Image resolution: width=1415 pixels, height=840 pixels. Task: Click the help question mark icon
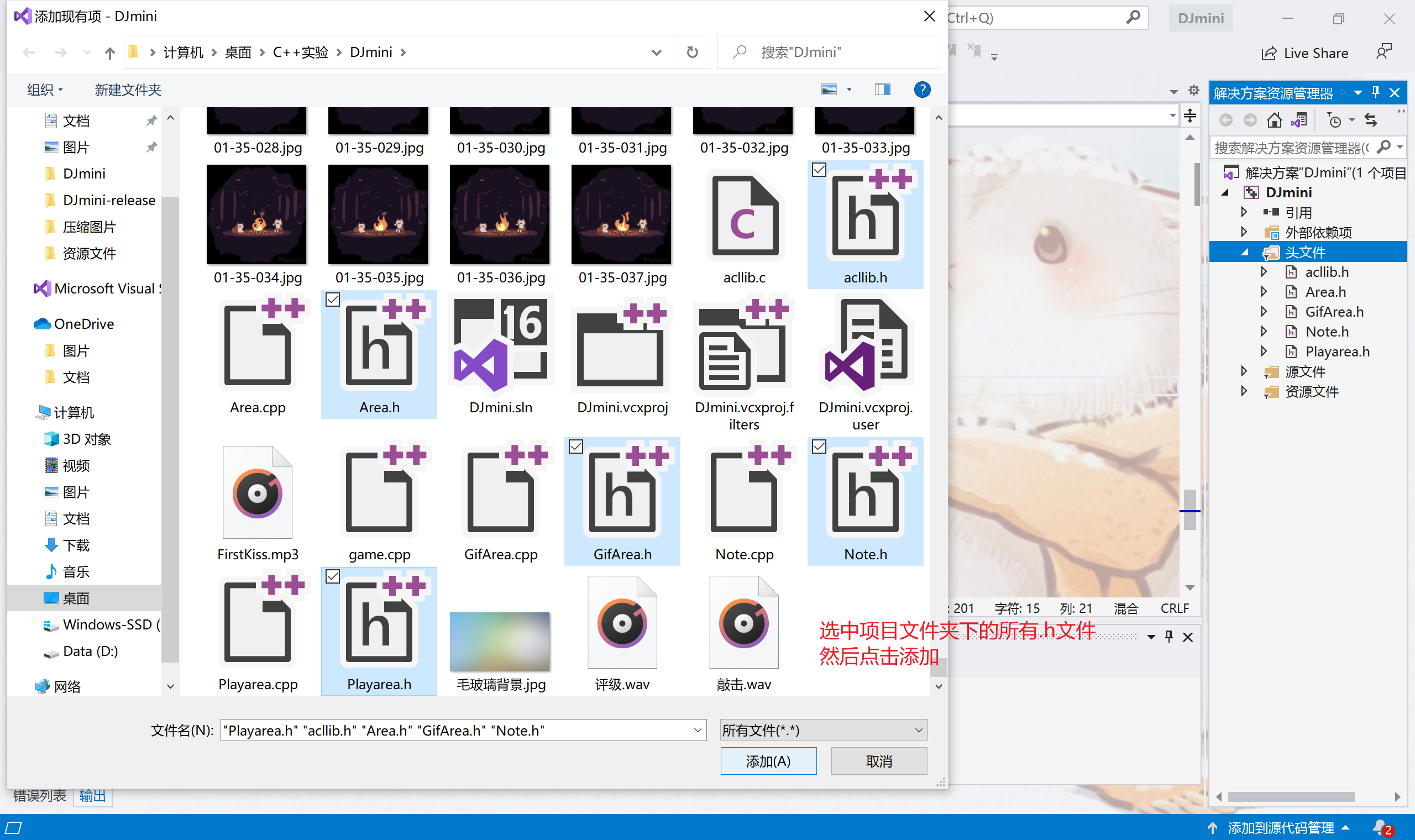(x=922, y=90)
